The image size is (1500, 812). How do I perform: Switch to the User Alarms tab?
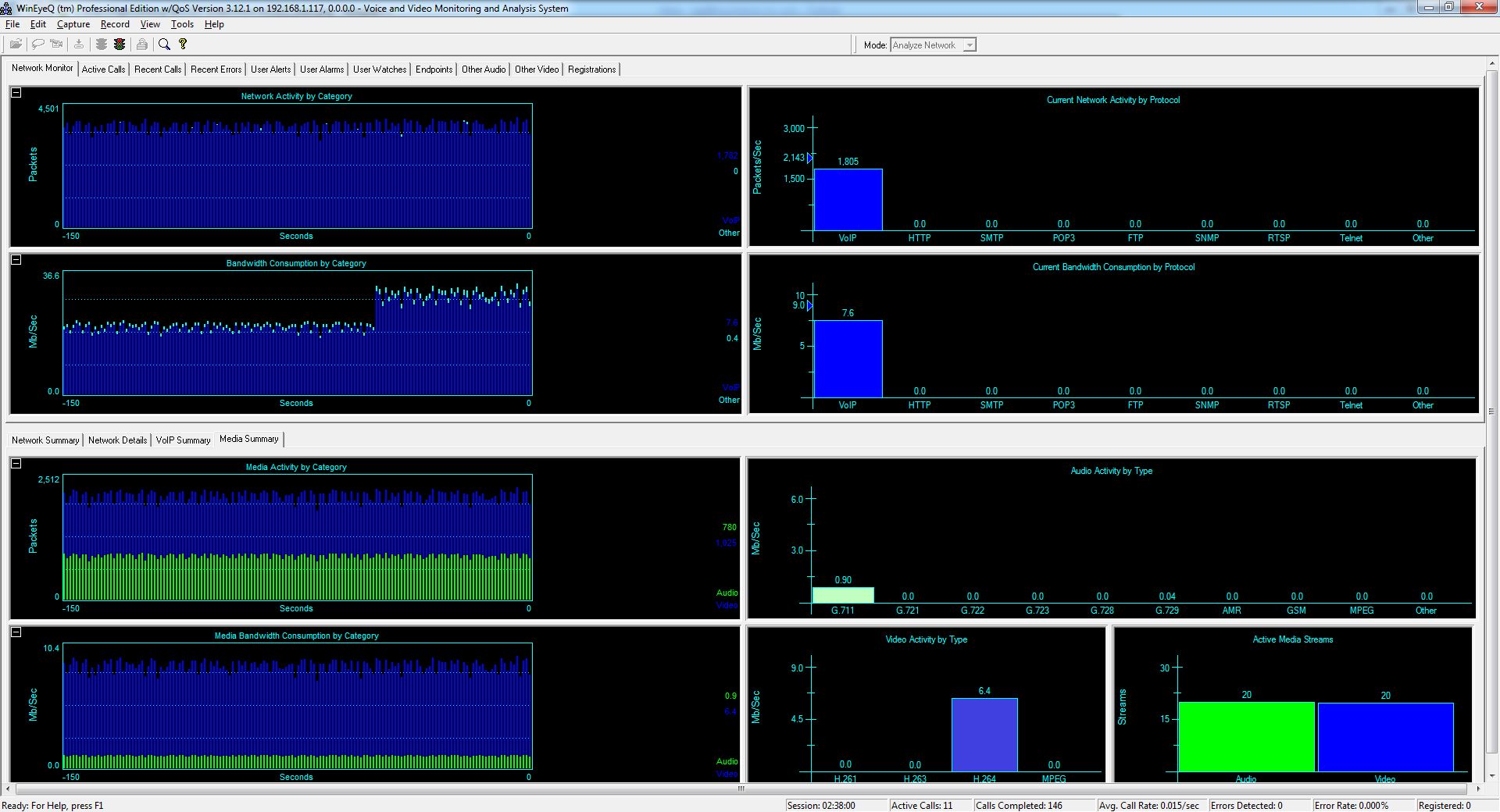click(322, 69)
